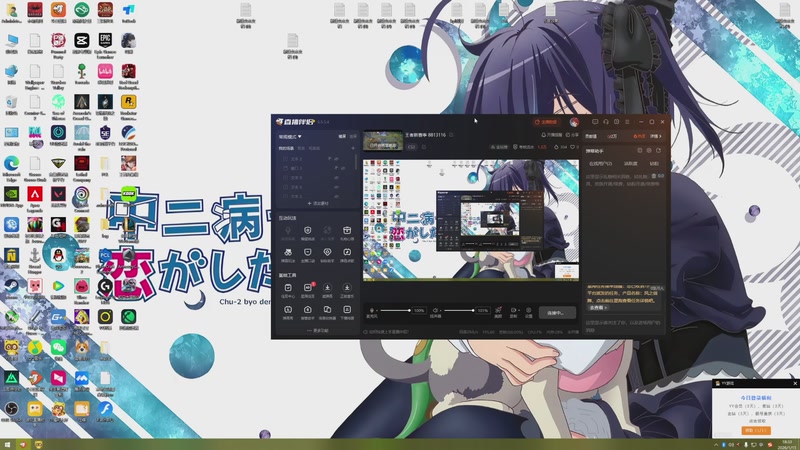The image size is (800, 450).
Task: Switch to 贡献 tab
Action: (654, 164)
